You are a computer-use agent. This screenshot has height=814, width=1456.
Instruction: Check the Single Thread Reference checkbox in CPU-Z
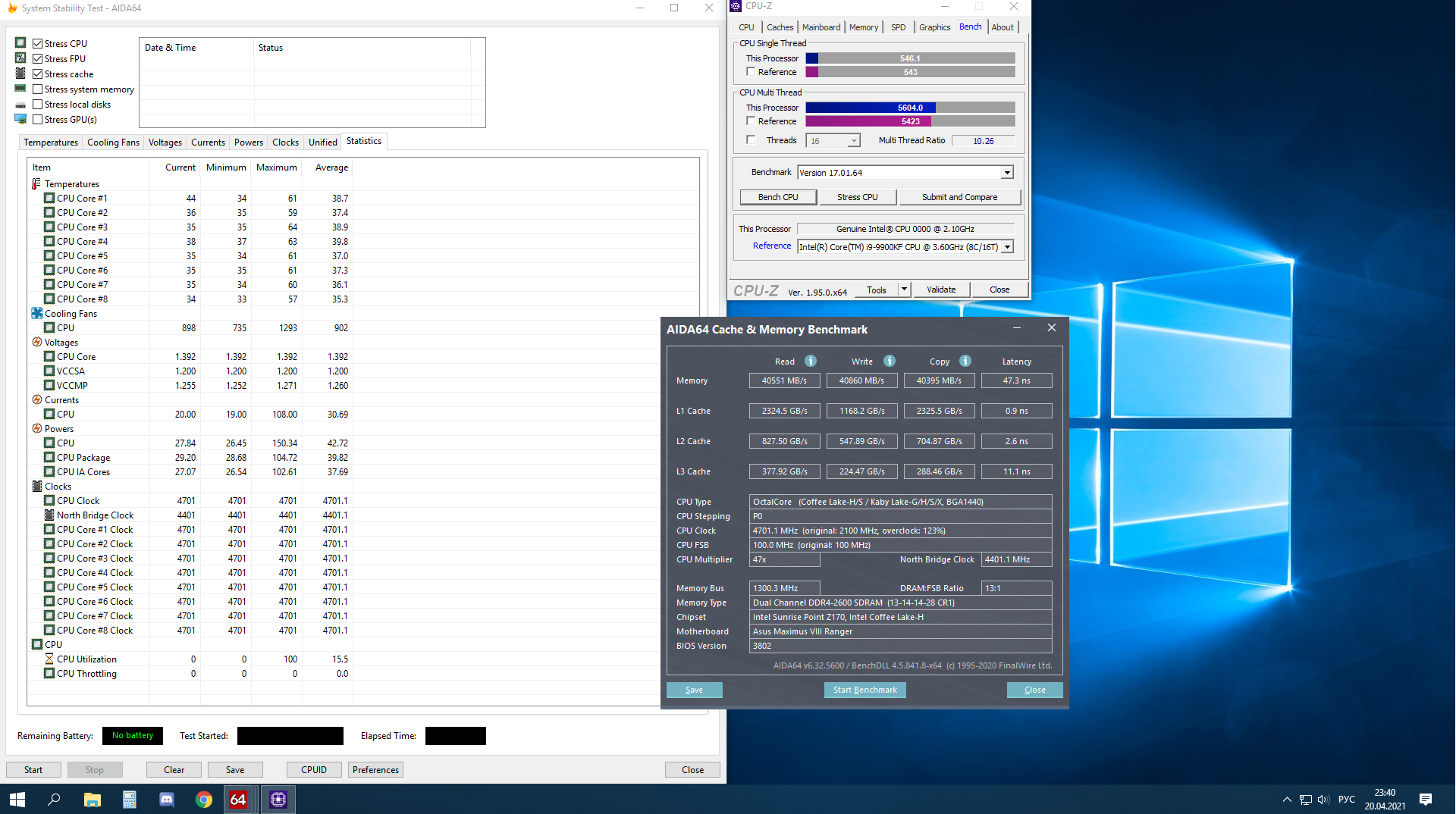pyautogui.click(x=751, y=71)
